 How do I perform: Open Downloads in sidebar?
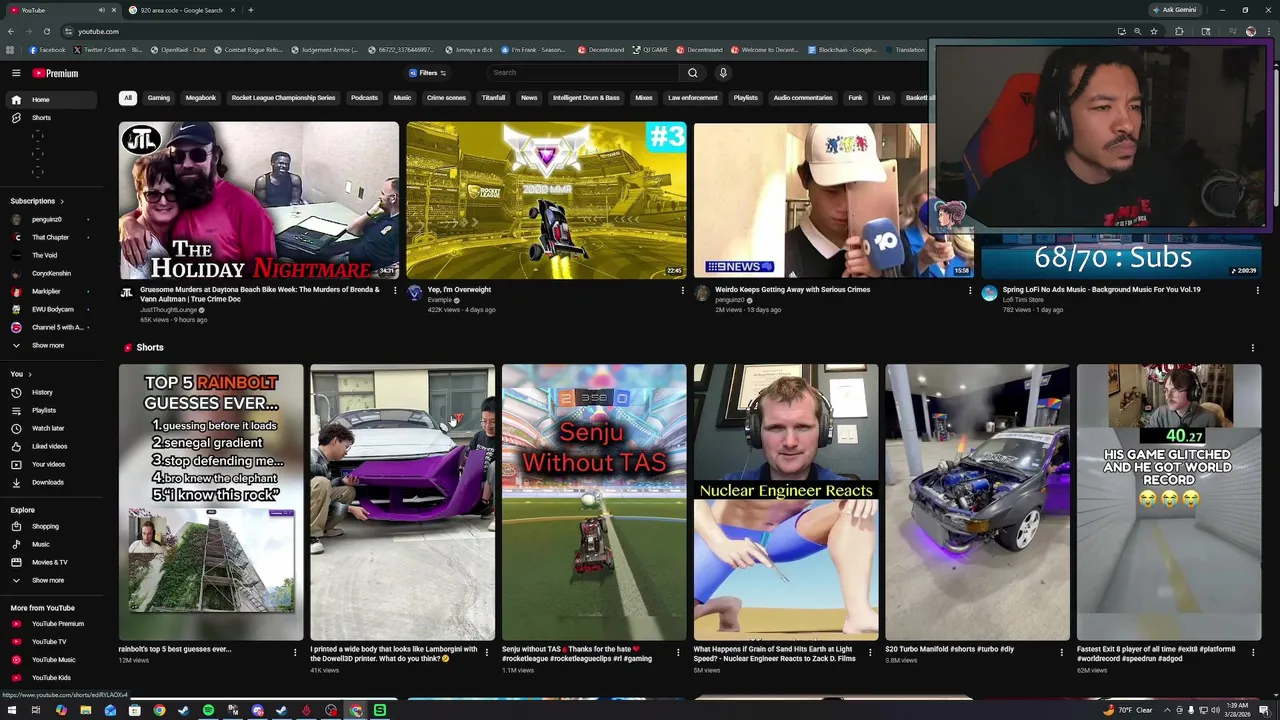pos(50,482)
